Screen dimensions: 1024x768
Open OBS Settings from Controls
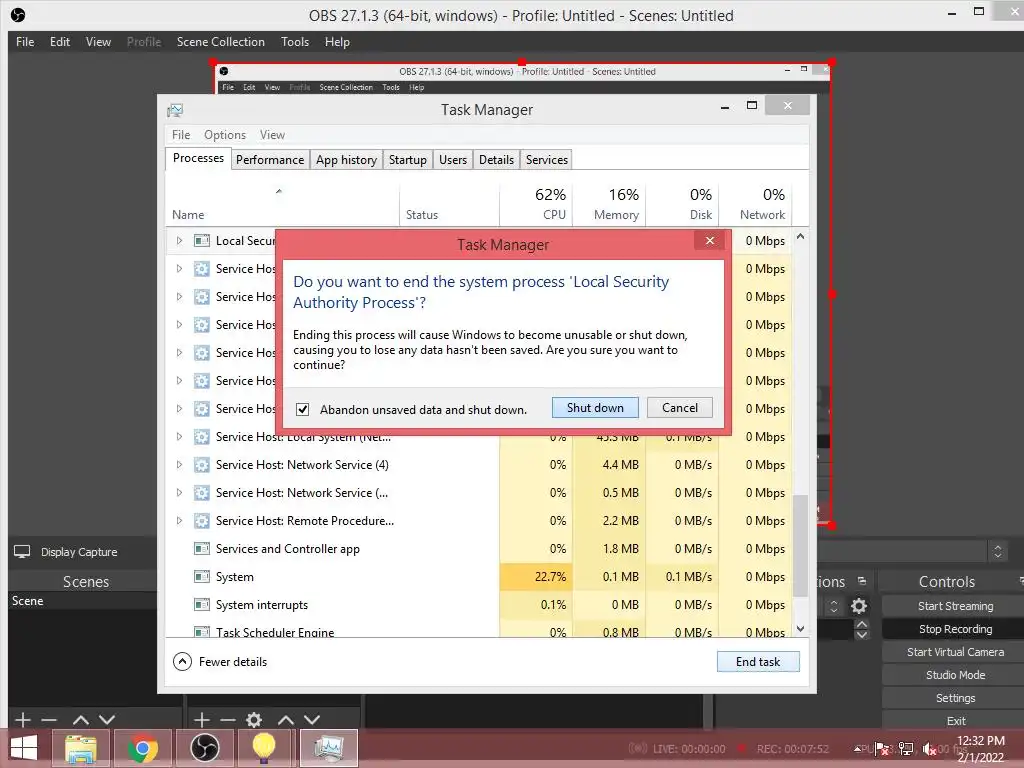click(955, 698)
